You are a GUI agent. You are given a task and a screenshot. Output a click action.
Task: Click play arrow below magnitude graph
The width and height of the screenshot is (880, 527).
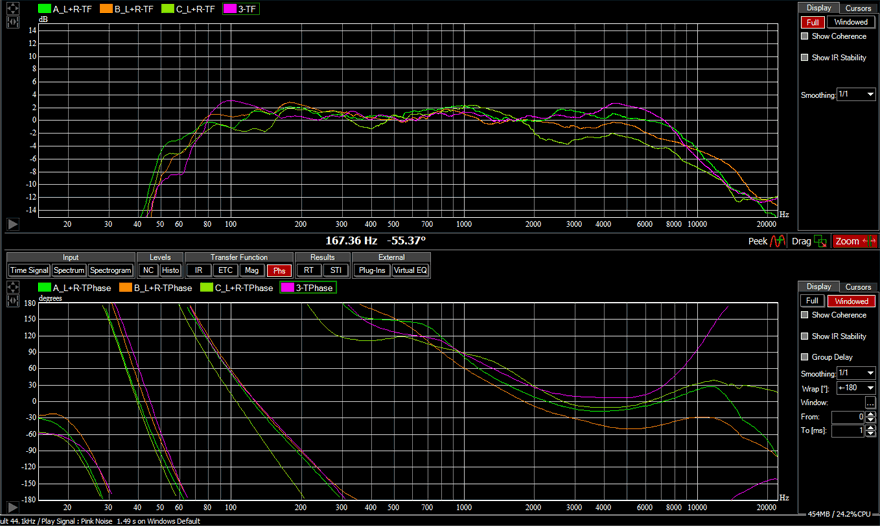(x=12, y=224)
